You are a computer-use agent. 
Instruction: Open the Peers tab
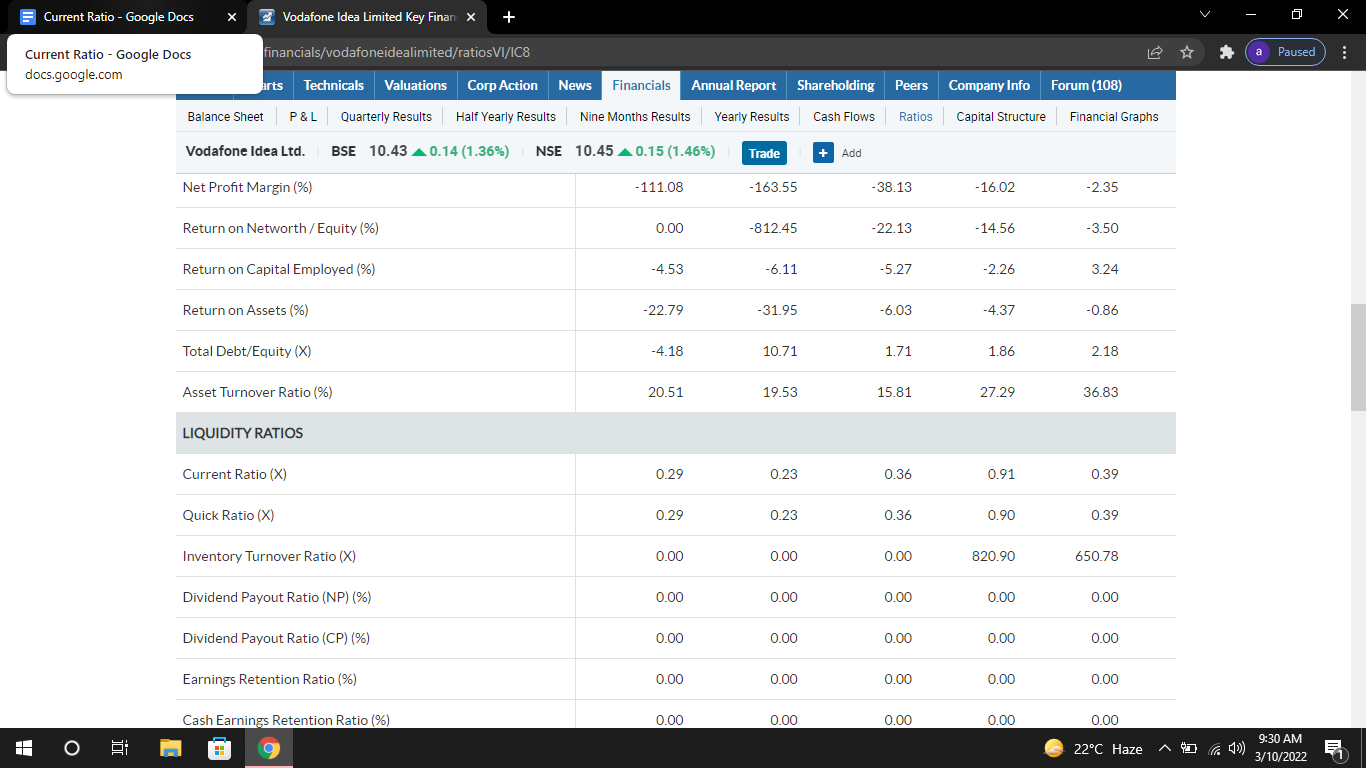912,85
